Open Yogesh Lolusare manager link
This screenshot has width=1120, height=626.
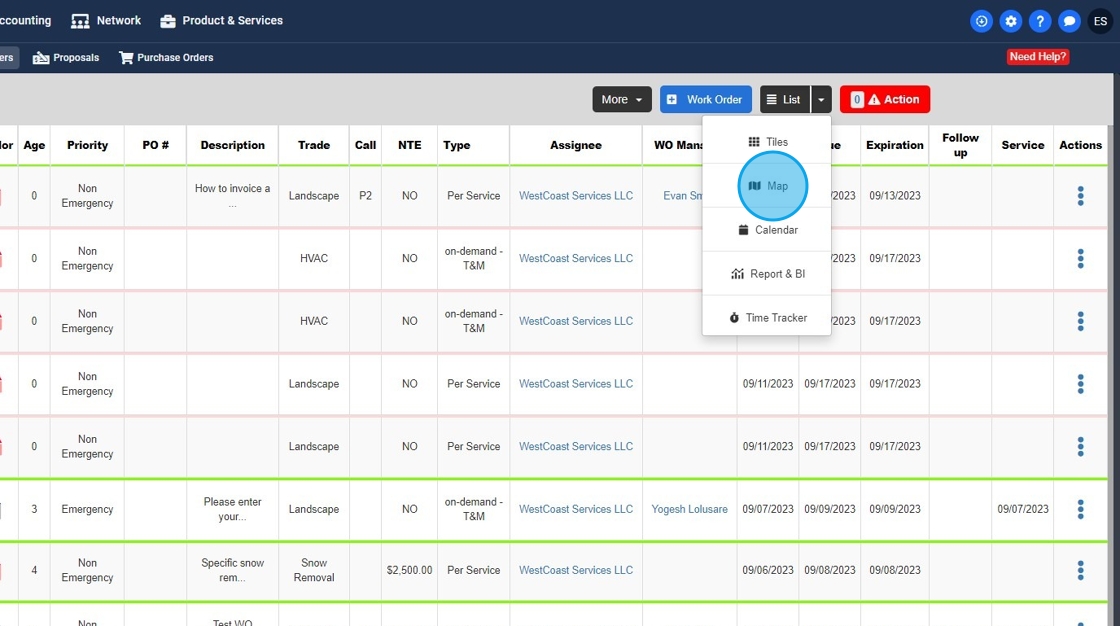(x=689, y=509)
